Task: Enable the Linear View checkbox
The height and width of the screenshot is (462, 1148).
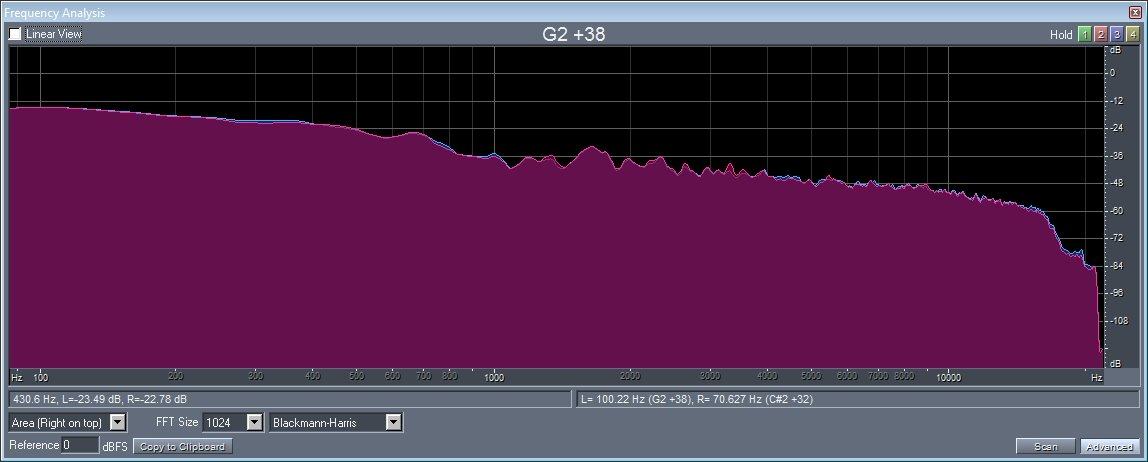Action: 15,34
